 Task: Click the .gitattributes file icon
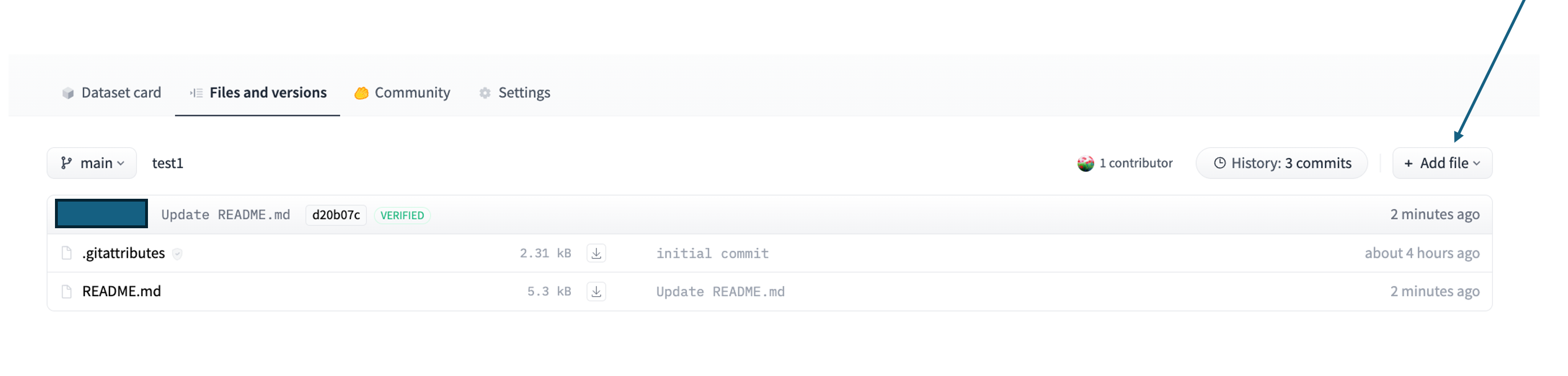pyautogui.click(x=67, y=253)
